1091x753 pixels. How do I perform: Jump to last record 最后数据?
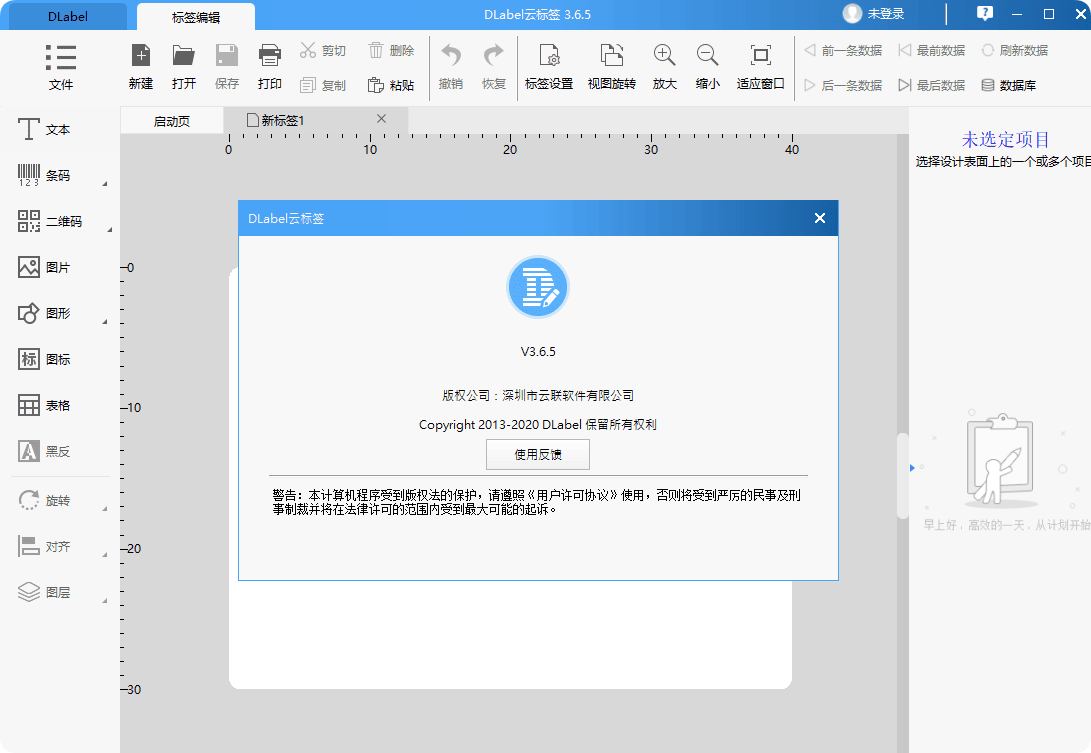click(x=932, y=85)
